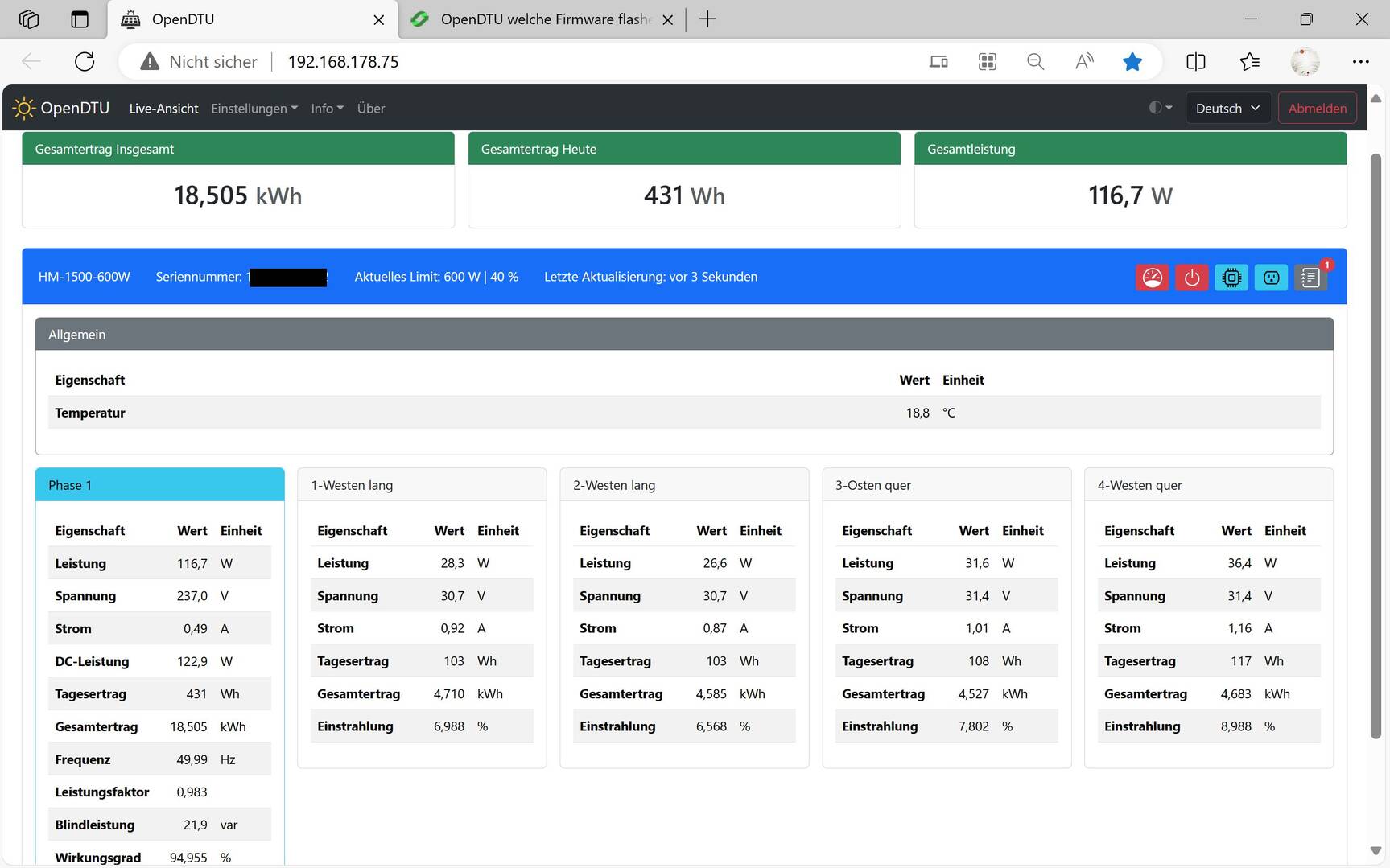Click the Nicht sicher security warning

pyautogui.click(x=199, y=62)
